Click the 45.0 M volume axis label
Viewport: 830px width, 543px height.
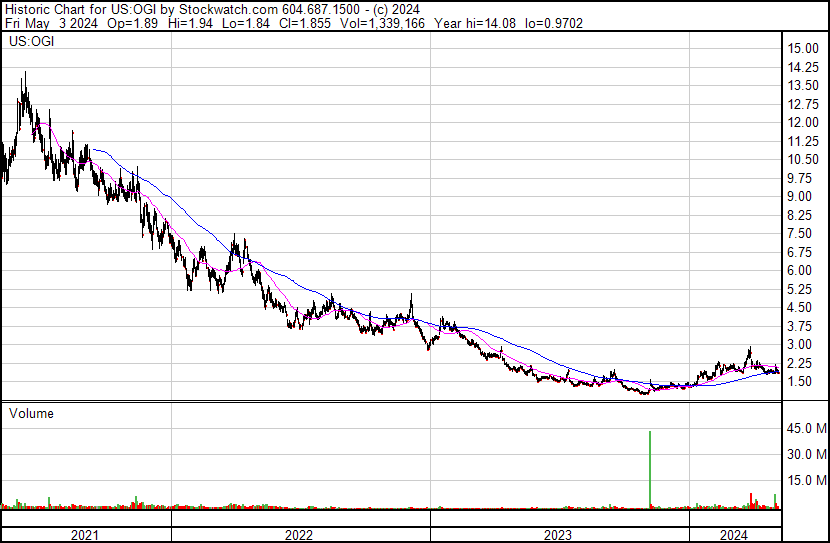tap(805, 429)
